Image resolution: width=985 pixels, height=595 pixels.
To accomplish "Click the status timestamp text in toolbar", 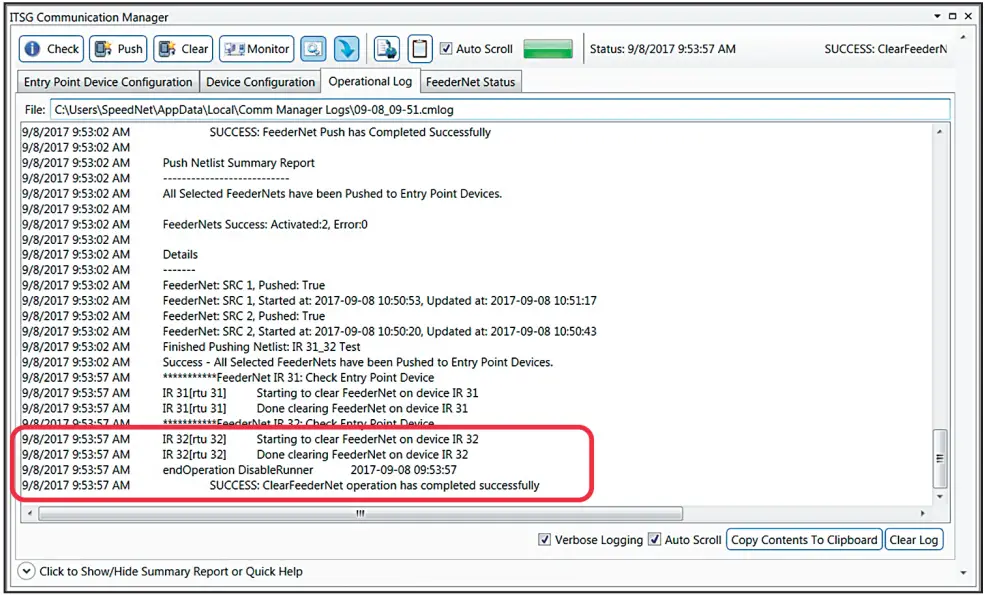I will (663, 49).
